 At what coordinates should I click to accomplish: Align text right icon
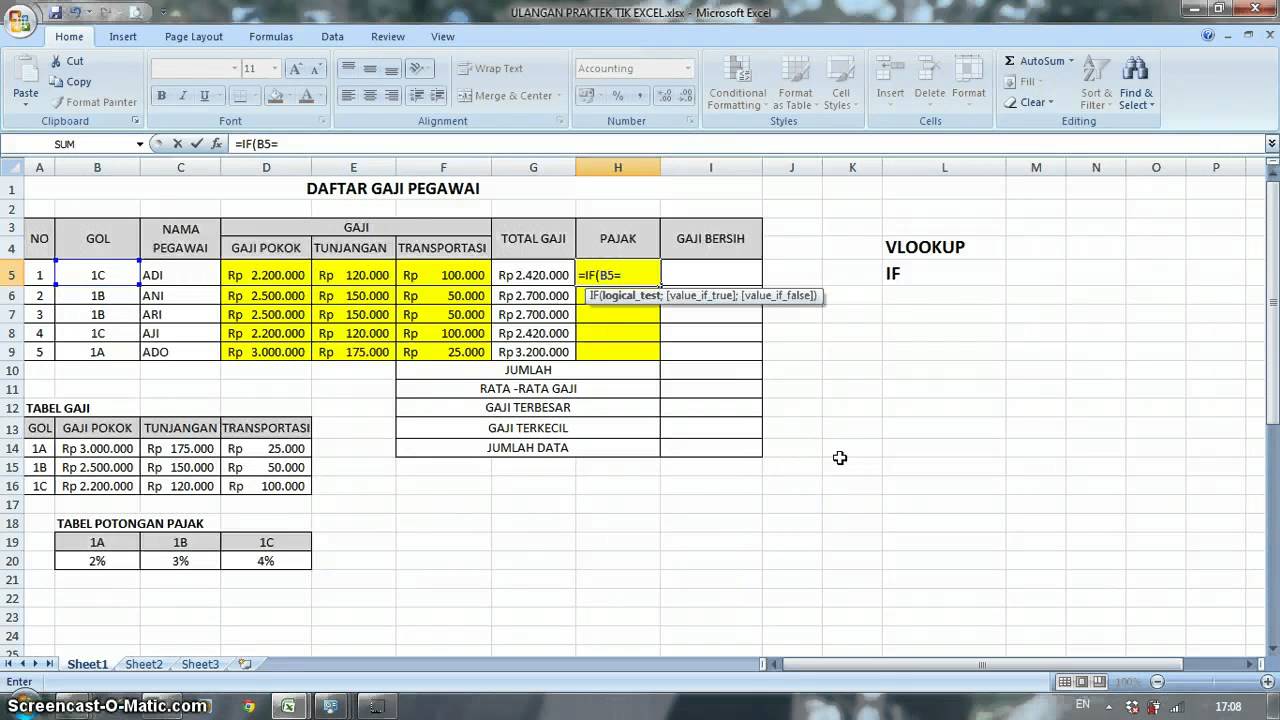pyautogui.click(x=392, y=96)
